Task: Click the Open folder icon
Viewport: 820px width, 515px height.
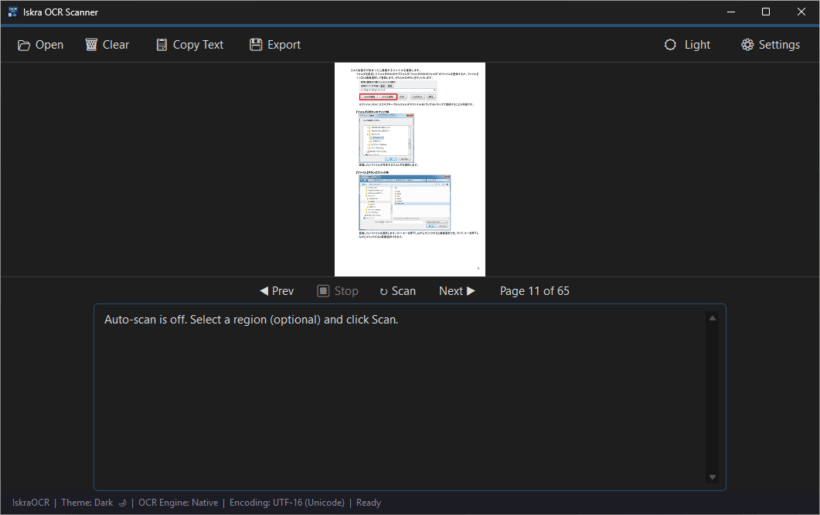Action: coord(24,45)
